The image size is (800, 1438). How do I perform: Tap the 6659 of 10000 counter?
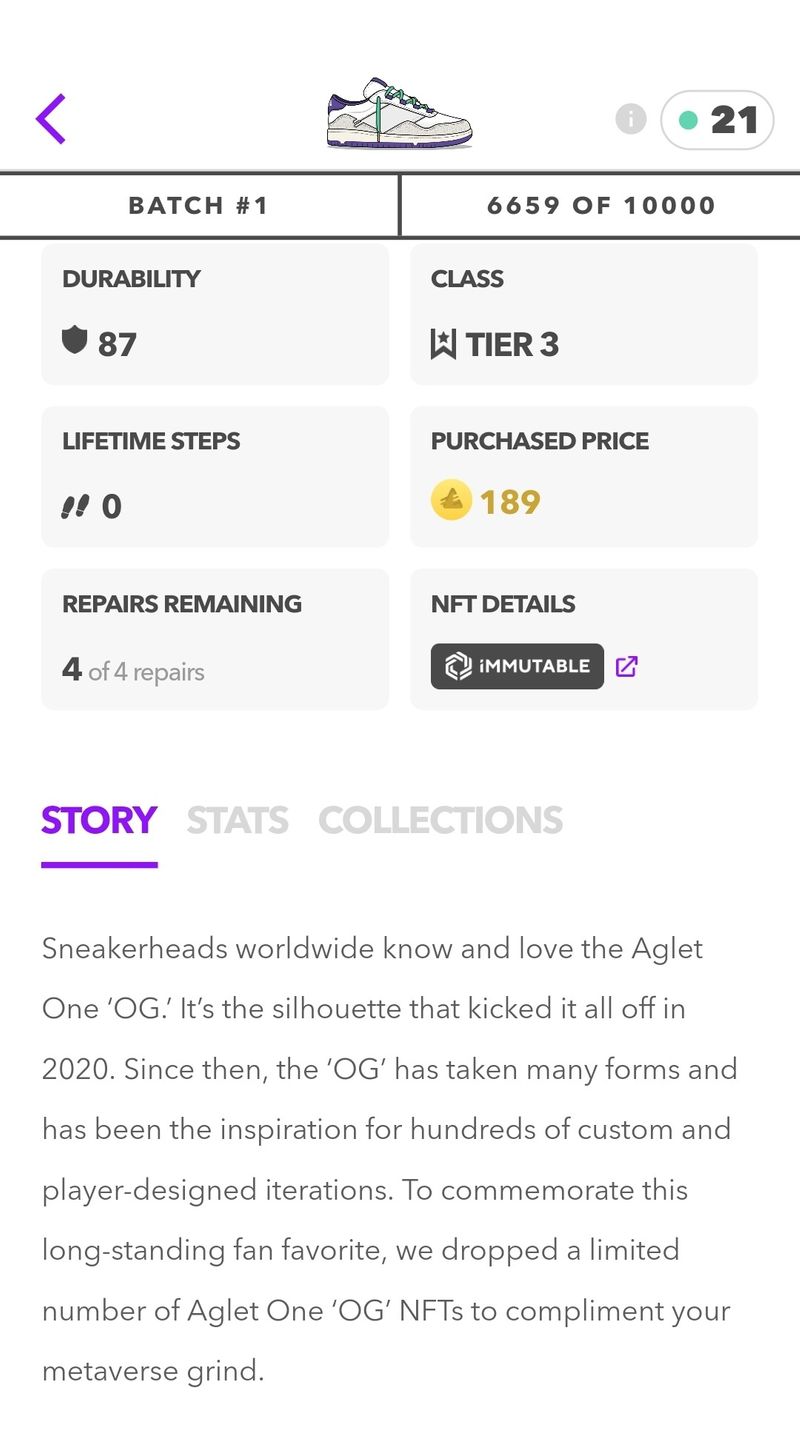point(601,206)
